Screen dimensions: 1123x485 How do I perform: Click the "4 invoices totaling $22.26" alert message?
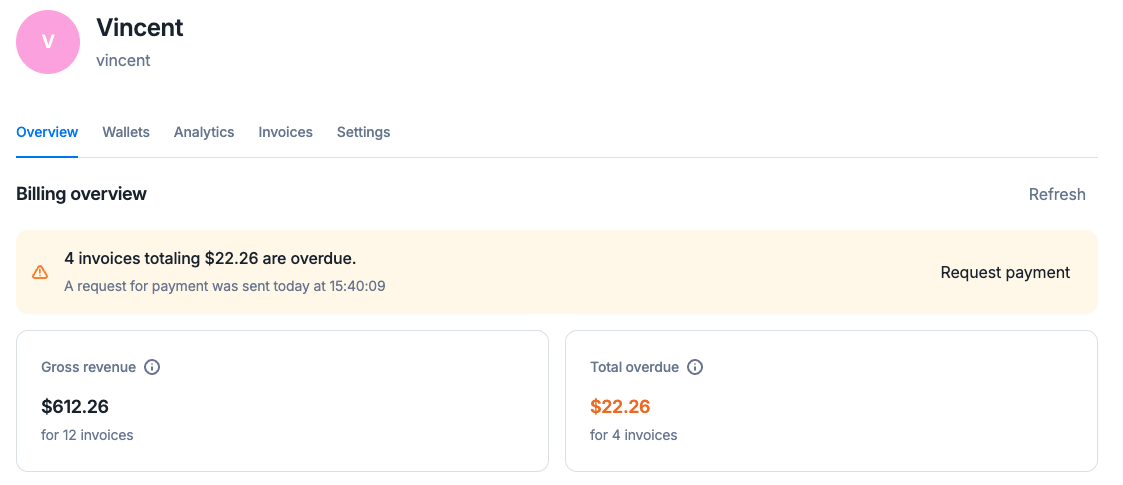pyautogui.click(x=211, y=258)
